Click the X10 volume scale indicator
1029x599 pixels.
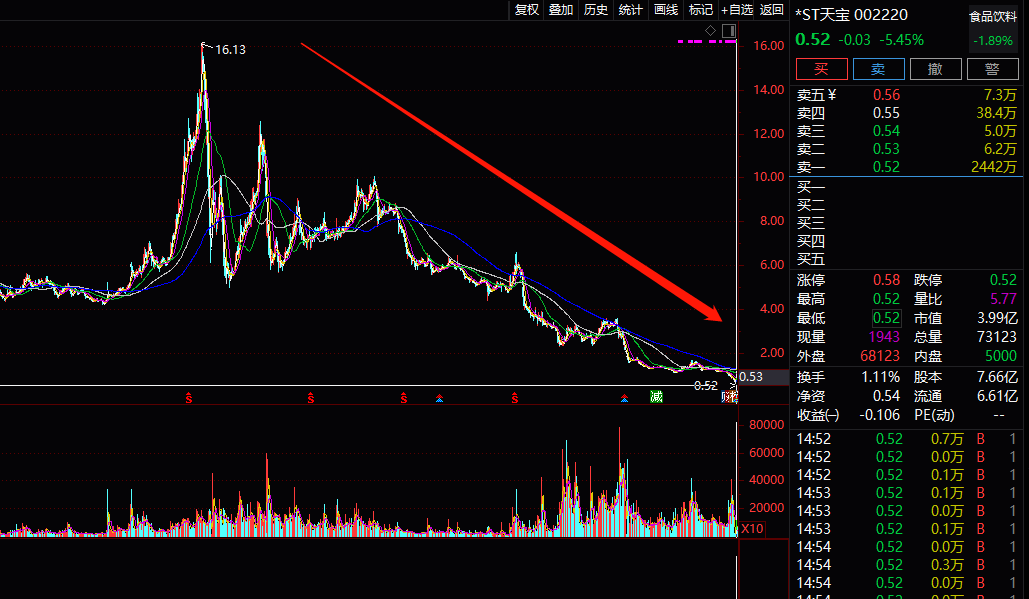click(x=752, y=529)
